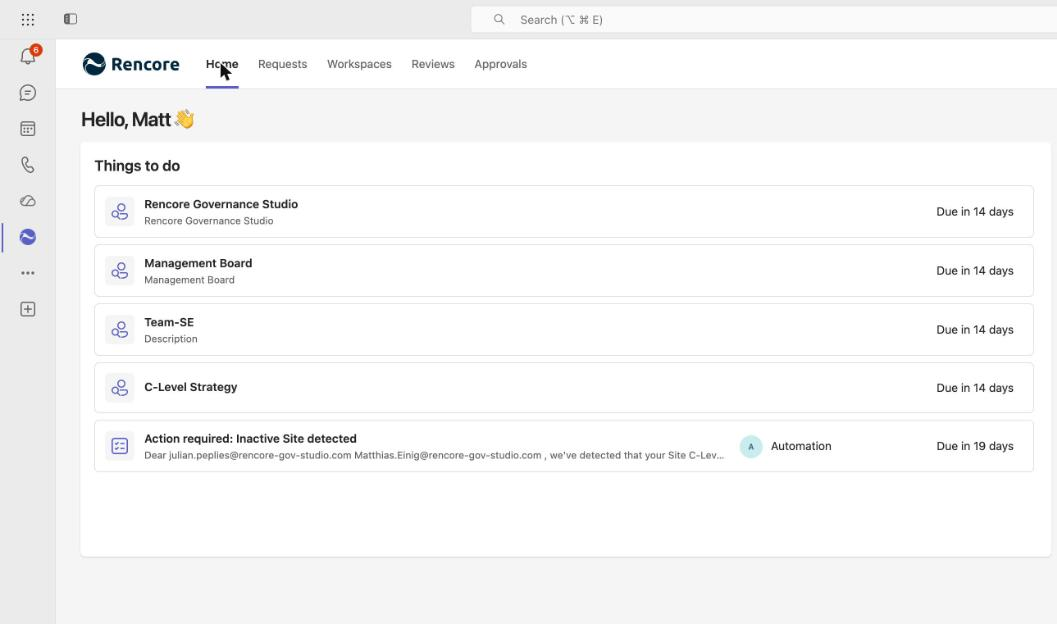Click the Automation avatar badge

(x=751, y=446)
